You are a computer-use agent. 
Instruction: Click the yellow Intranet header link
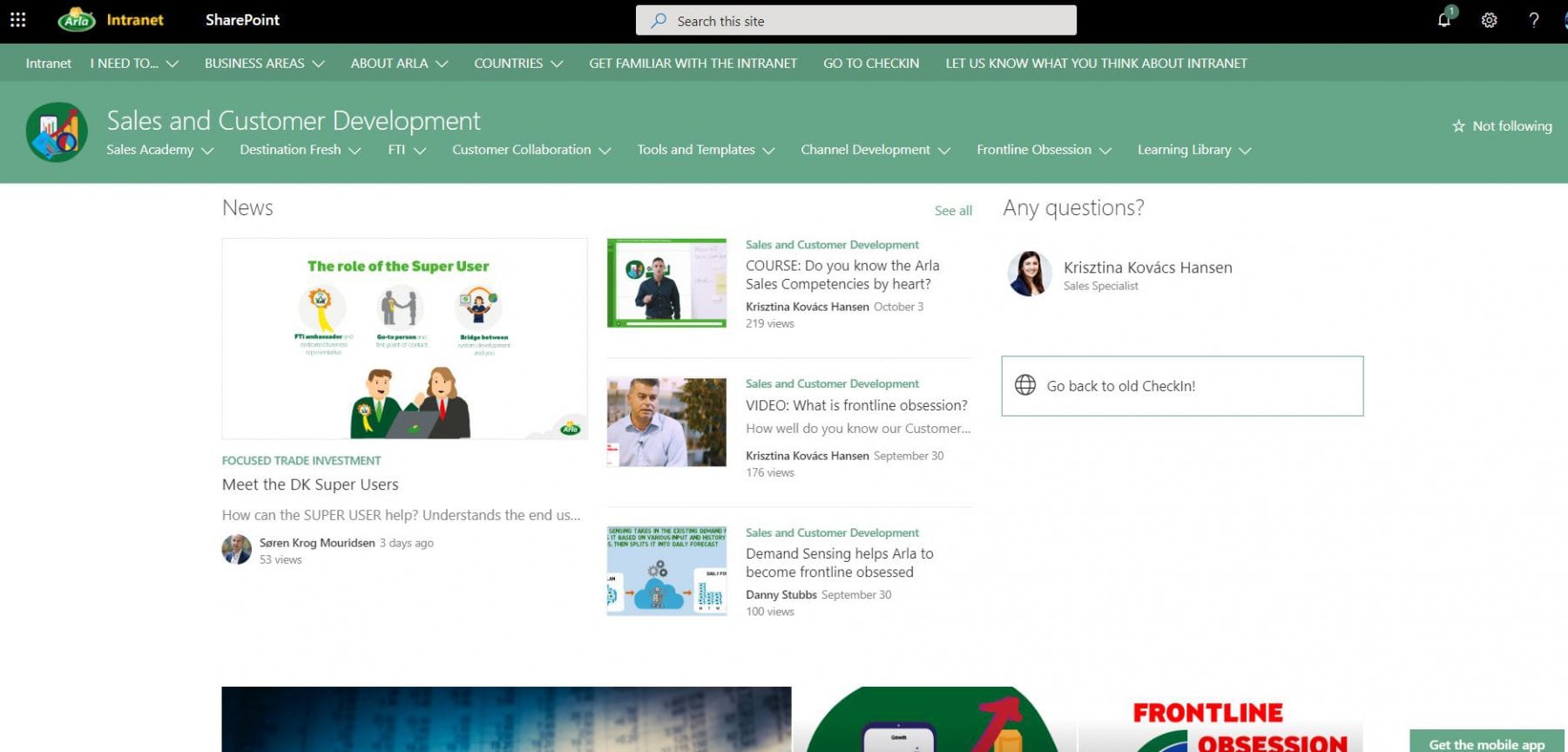click(x=135, y=20)
